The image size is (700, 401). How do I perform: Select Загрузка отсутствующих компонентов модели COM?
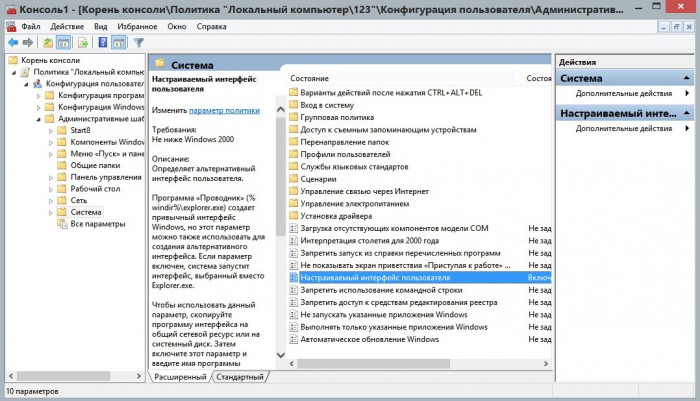[394, 228]
